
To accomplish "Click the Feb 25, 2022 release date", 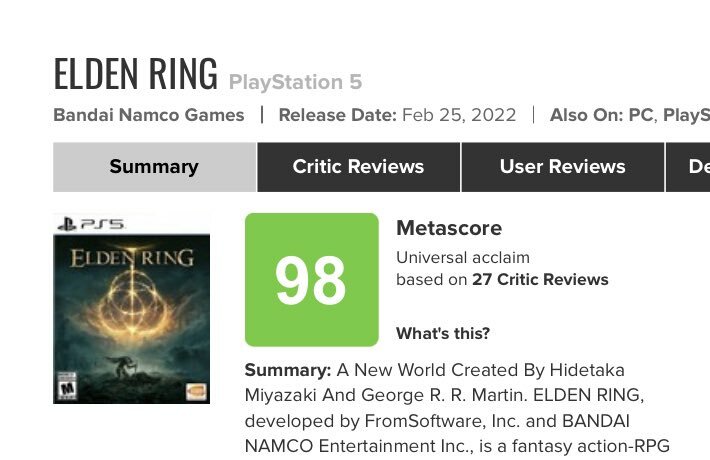I will point(459,115).
